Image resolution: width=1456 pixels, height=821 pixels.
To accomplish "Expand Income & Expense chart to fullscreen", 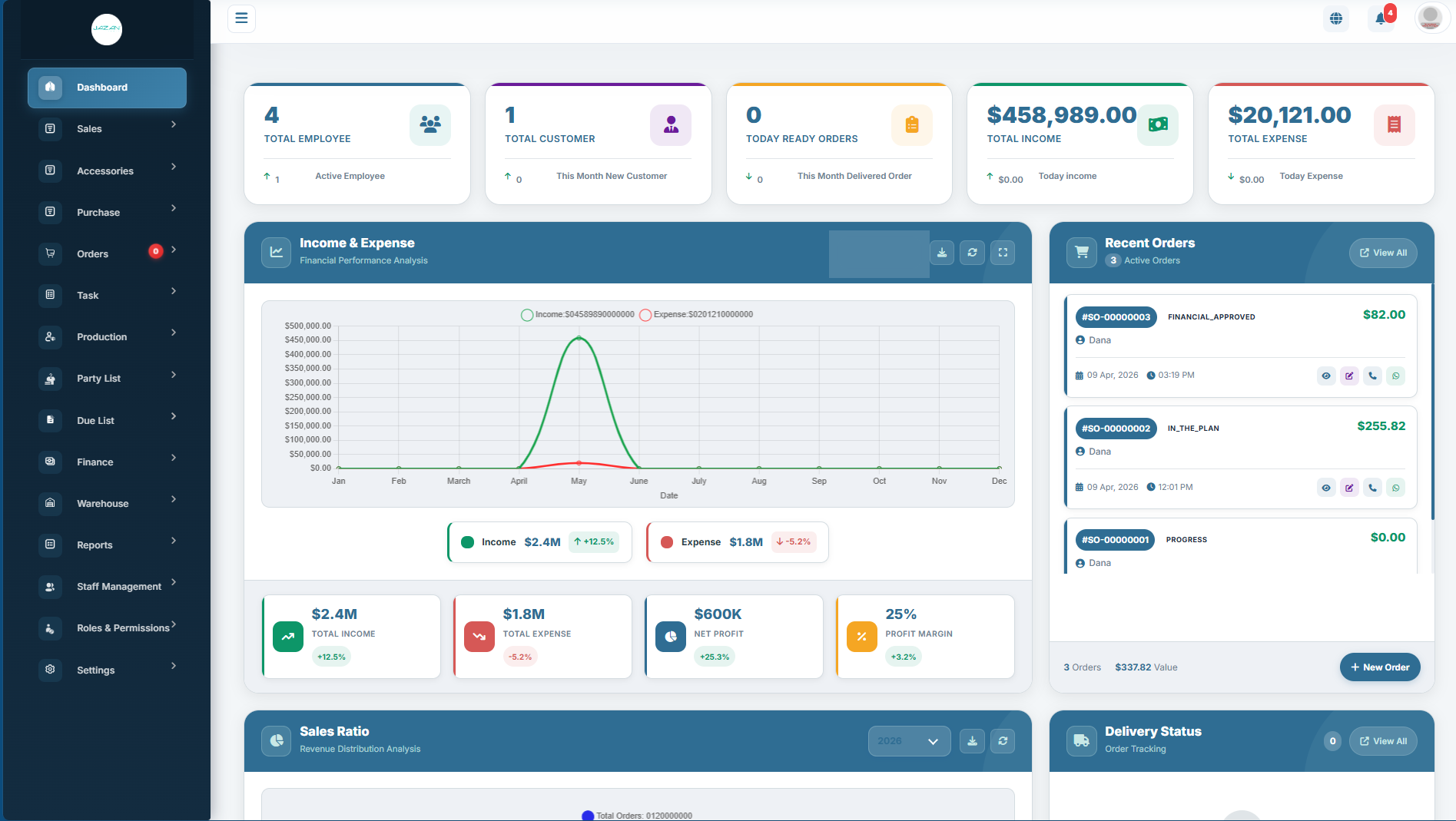I will (1003, 253).
